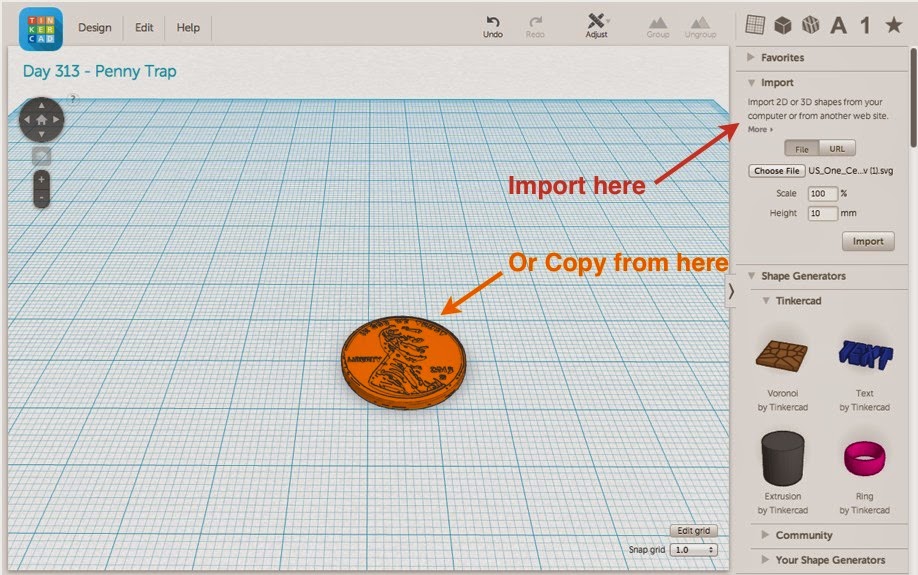This screenshot has height=575, width=918.
Task: Click the Tinkercad logo icon
Action: (40, 29)
